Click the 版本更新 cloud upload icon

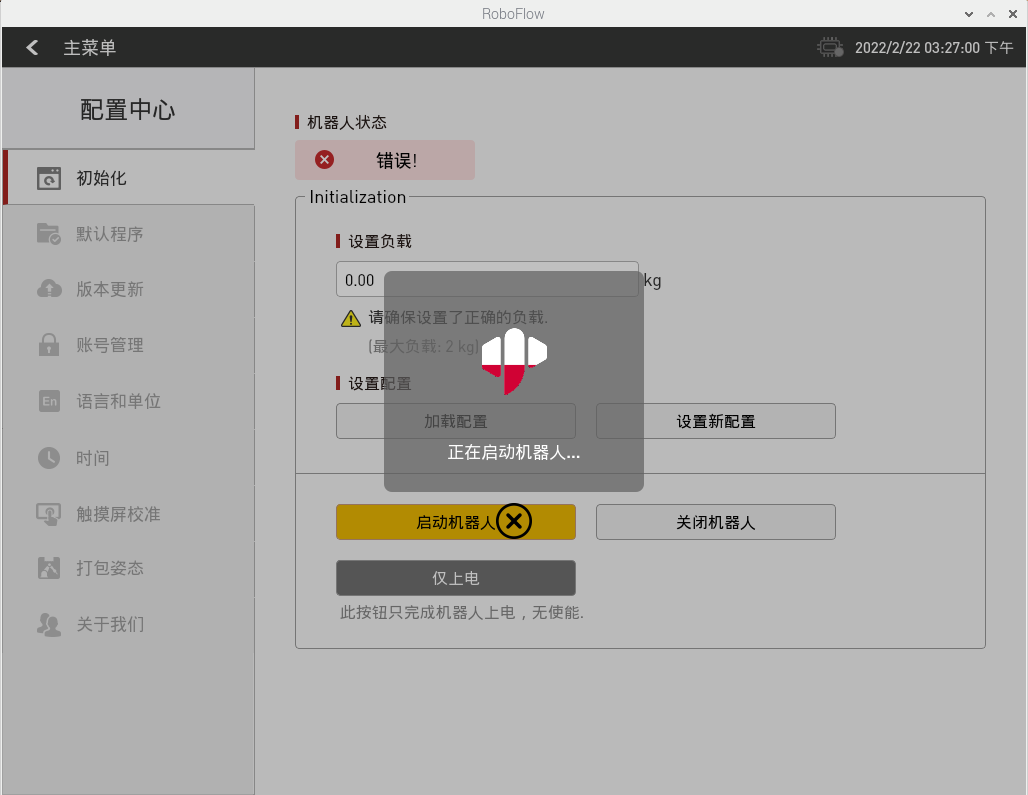coord(49,289)
